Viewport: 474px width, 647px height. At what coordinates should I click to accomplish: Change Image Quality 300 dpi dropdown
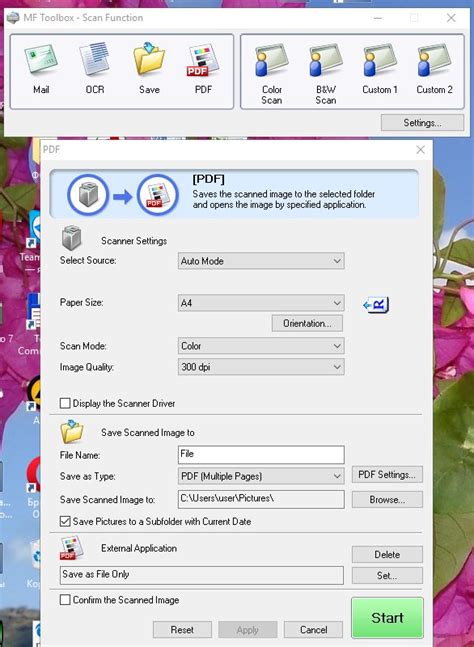click(261, 367)
